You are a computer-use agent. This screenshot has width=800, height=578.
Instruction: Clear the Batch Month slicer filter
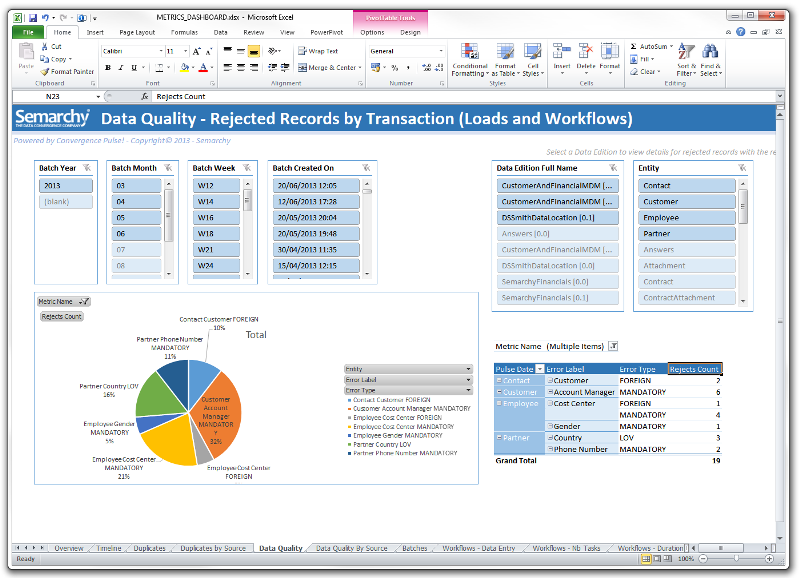(168, 168)
